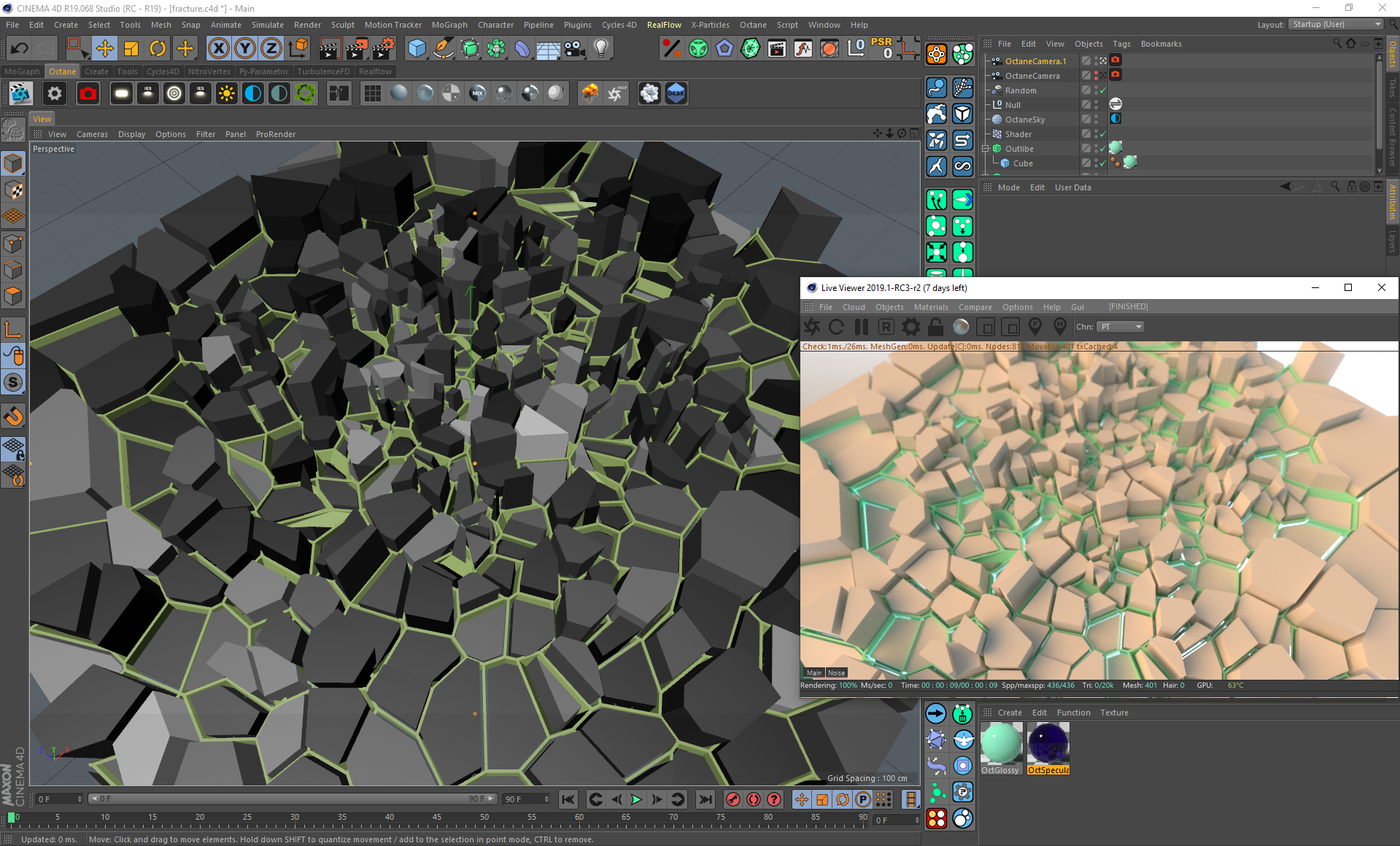This screenshot has height=846, width=1400.
Task: Click the Pick Focus pin icon
Action: [x=1034, y=327]
